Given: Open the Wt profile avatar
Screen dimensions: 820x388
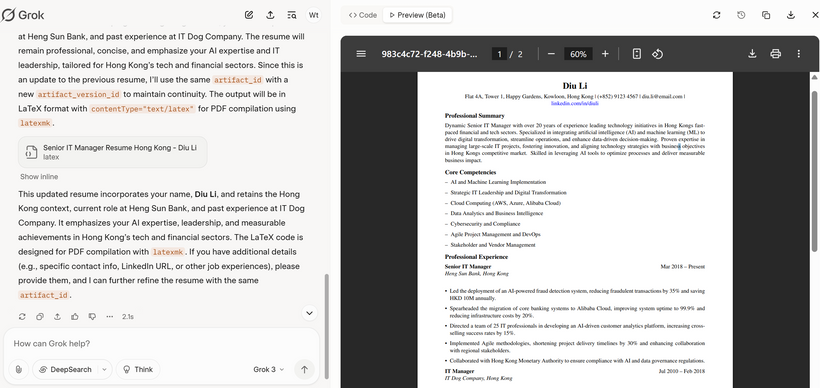Looking at the screenshot, I should click(313, 15).
